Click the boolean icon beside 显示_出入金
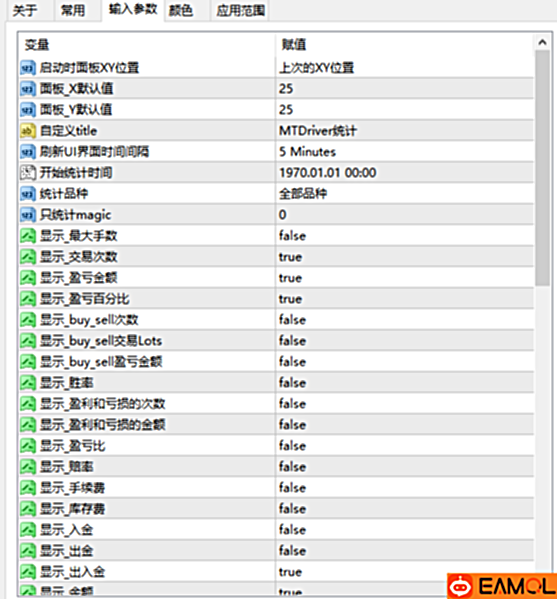The height and width of the screenshot is (599, 557). (x=28, y=572)
